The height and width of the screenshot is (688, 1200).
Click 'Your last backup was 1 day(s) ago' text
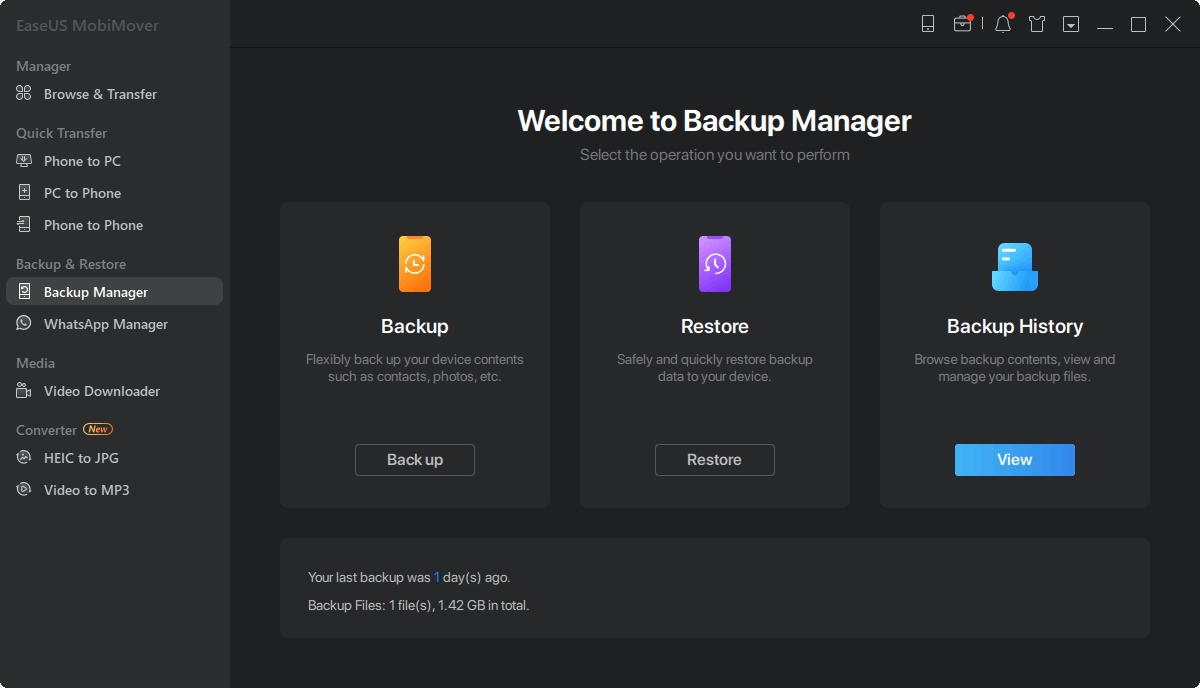409,577
